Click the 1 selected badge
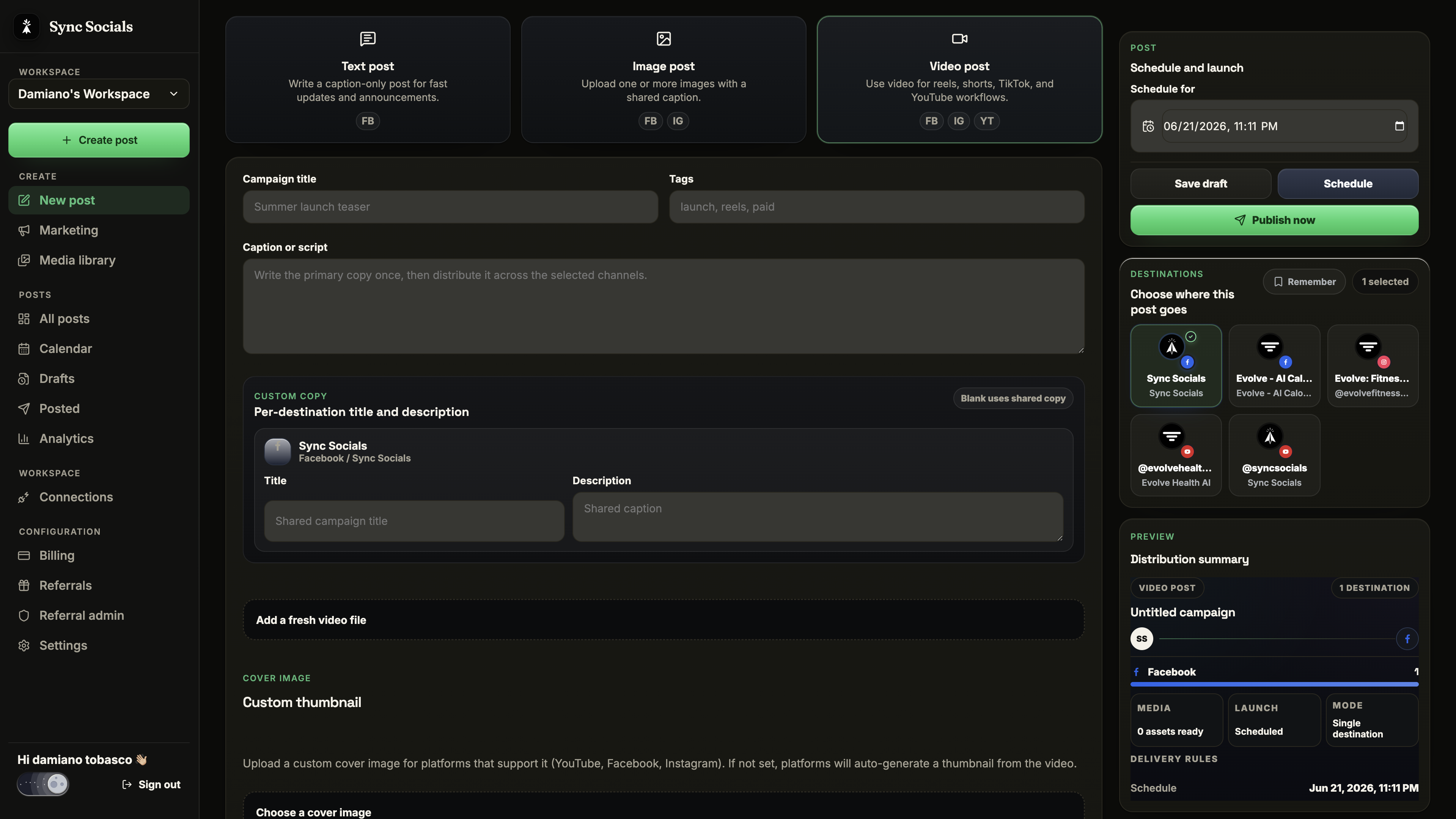The image size is (1456, 819). (x=1385, y=282)
